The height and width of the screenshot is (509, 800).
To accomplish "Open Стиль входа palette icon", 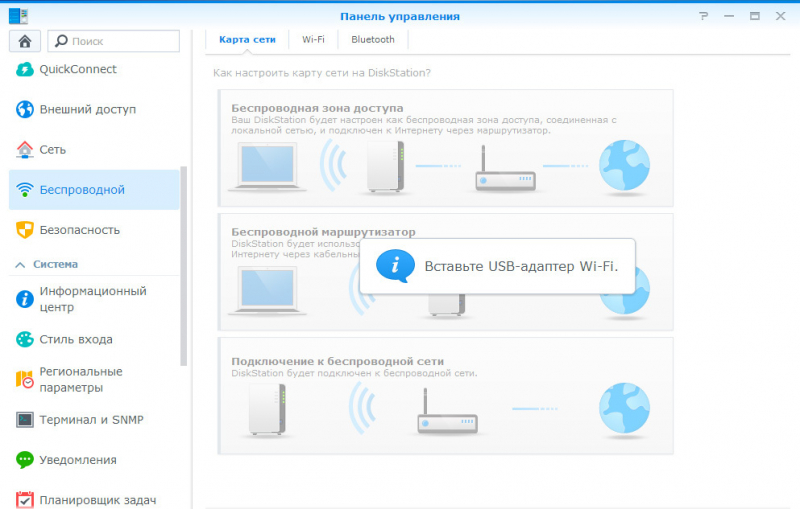I will [25, 339].
